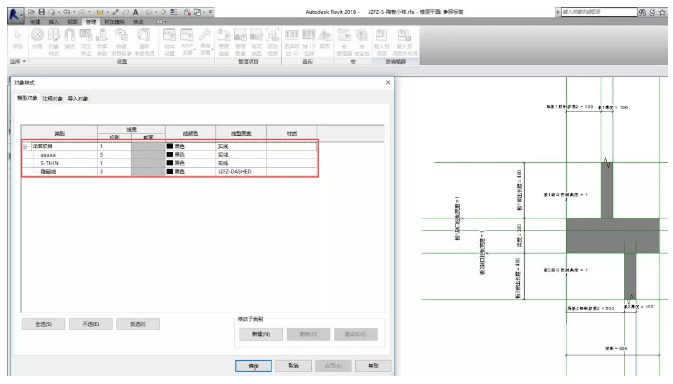Screen dimensions: 673x384
Task: Collapse the top category tree row
Action: coord(25,147)
